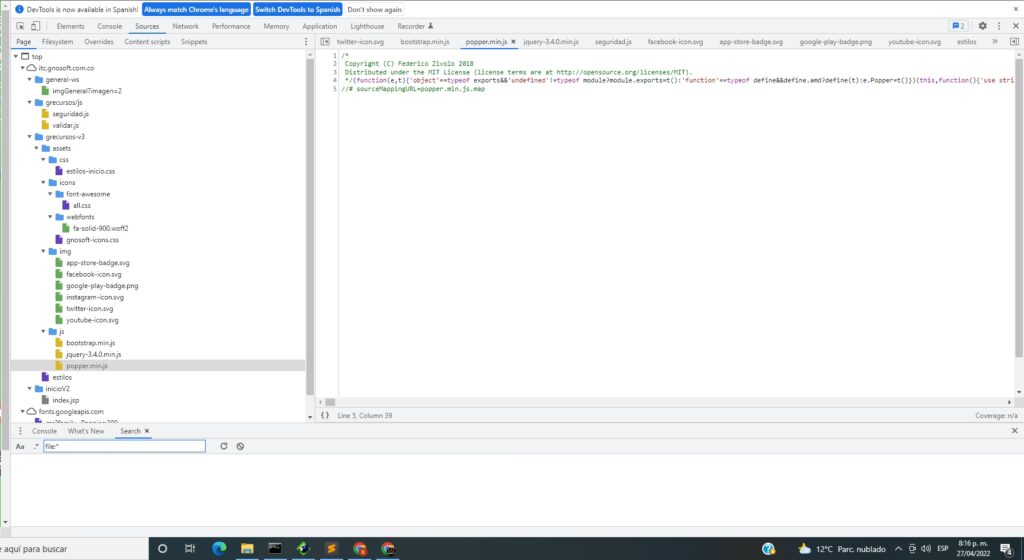Click the pretty print braces icon
This screenshot has width=1024, height=560.
pos(325,416)
